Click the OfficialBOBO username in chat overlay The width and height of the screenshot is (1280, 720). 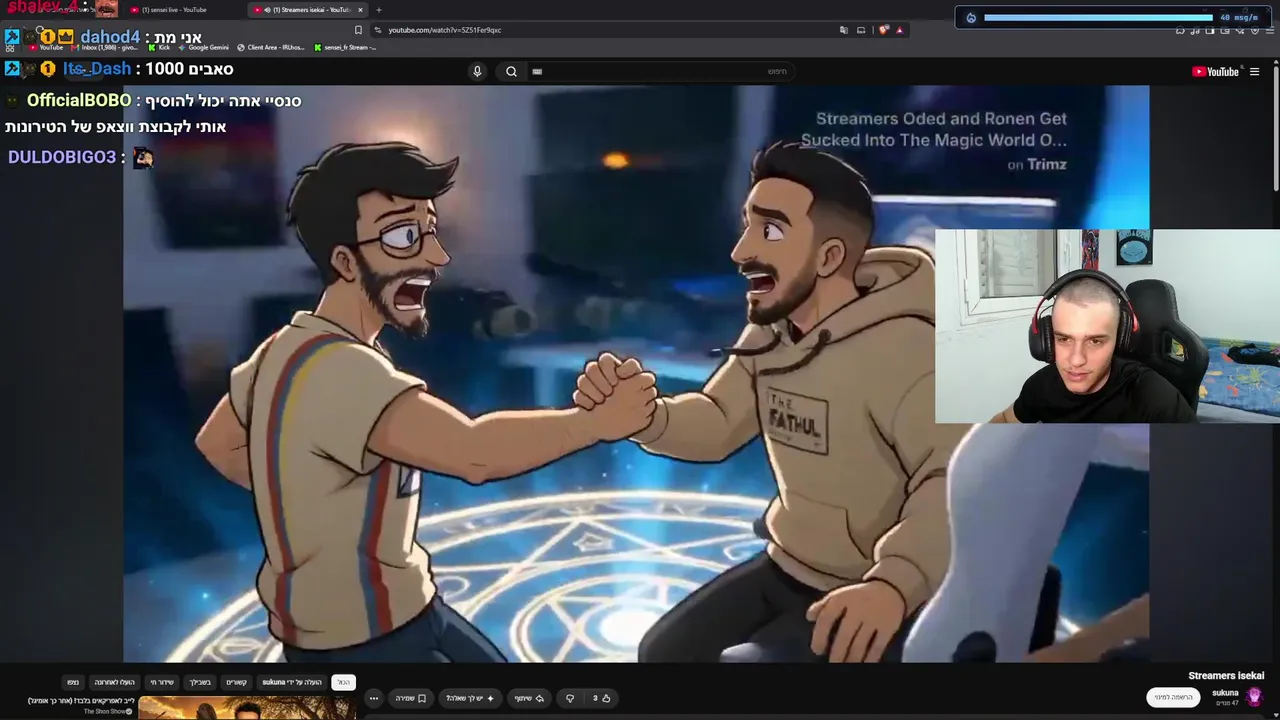tap(79, 101)
